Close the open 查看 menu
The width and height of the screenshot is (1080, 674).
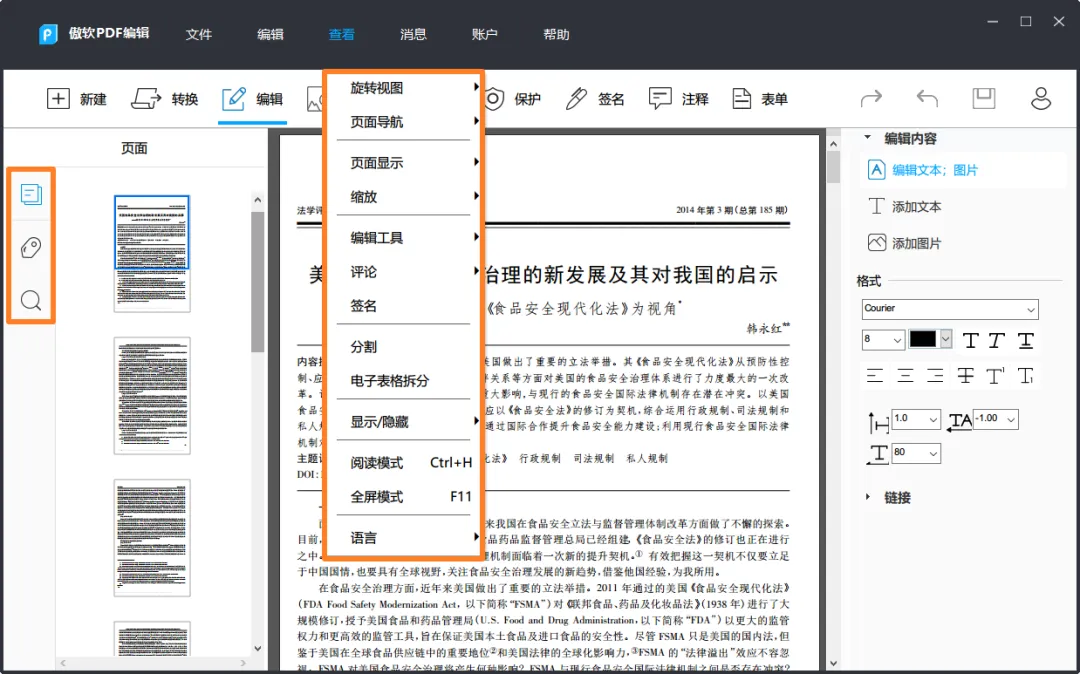pyautogui.click(x=342, y=34)
